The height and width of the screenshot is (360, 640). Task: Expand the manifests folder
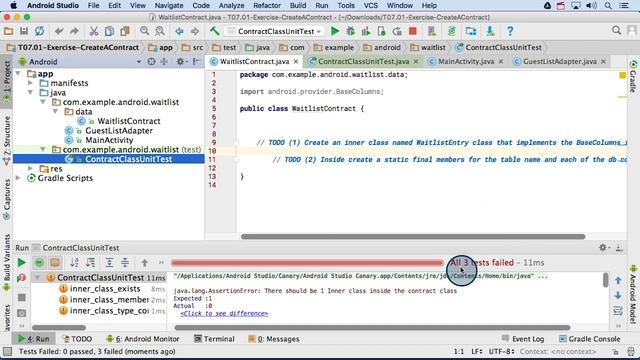30,83
